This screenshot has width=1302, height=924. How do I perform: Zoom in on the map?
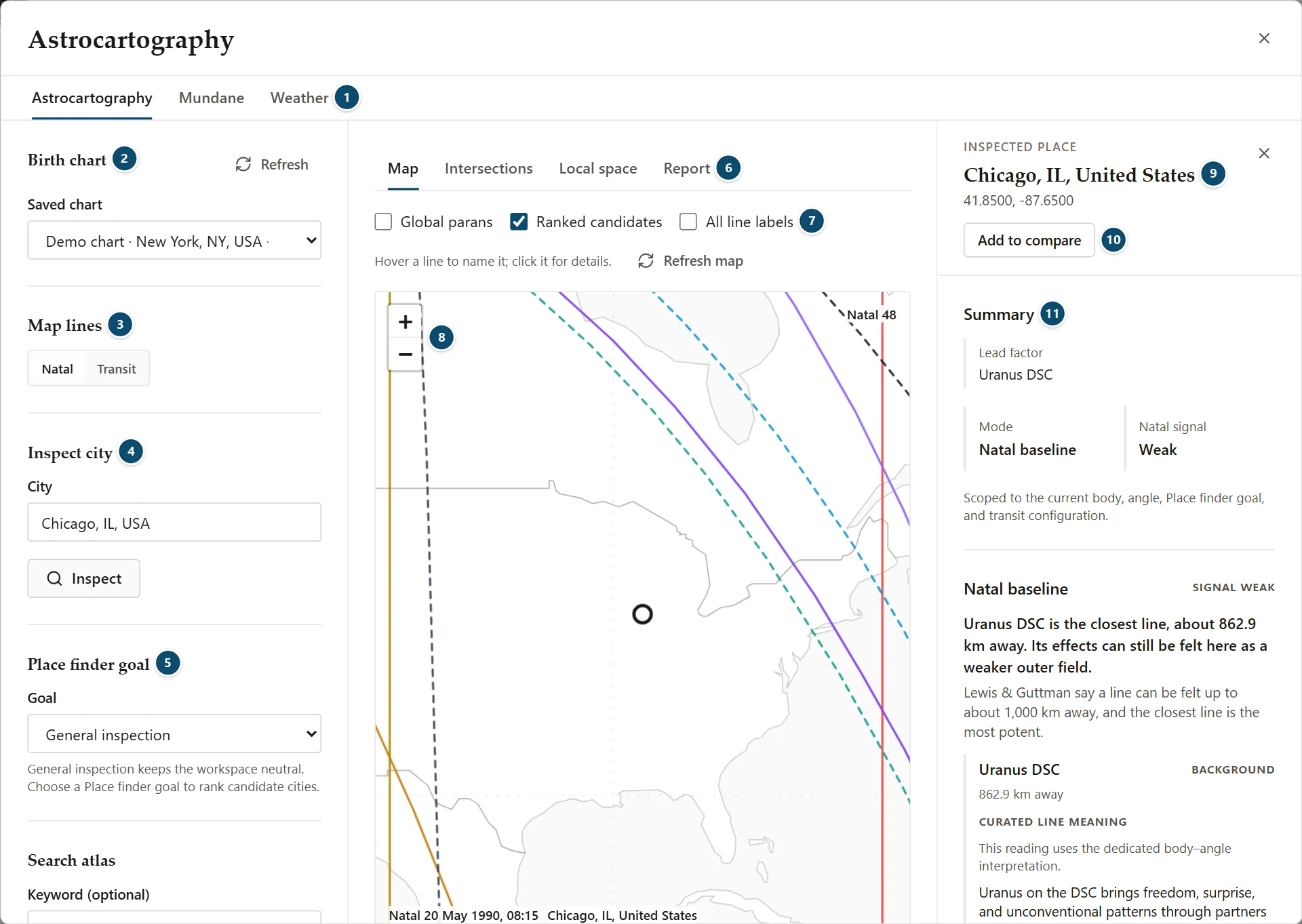coord(406,322)
